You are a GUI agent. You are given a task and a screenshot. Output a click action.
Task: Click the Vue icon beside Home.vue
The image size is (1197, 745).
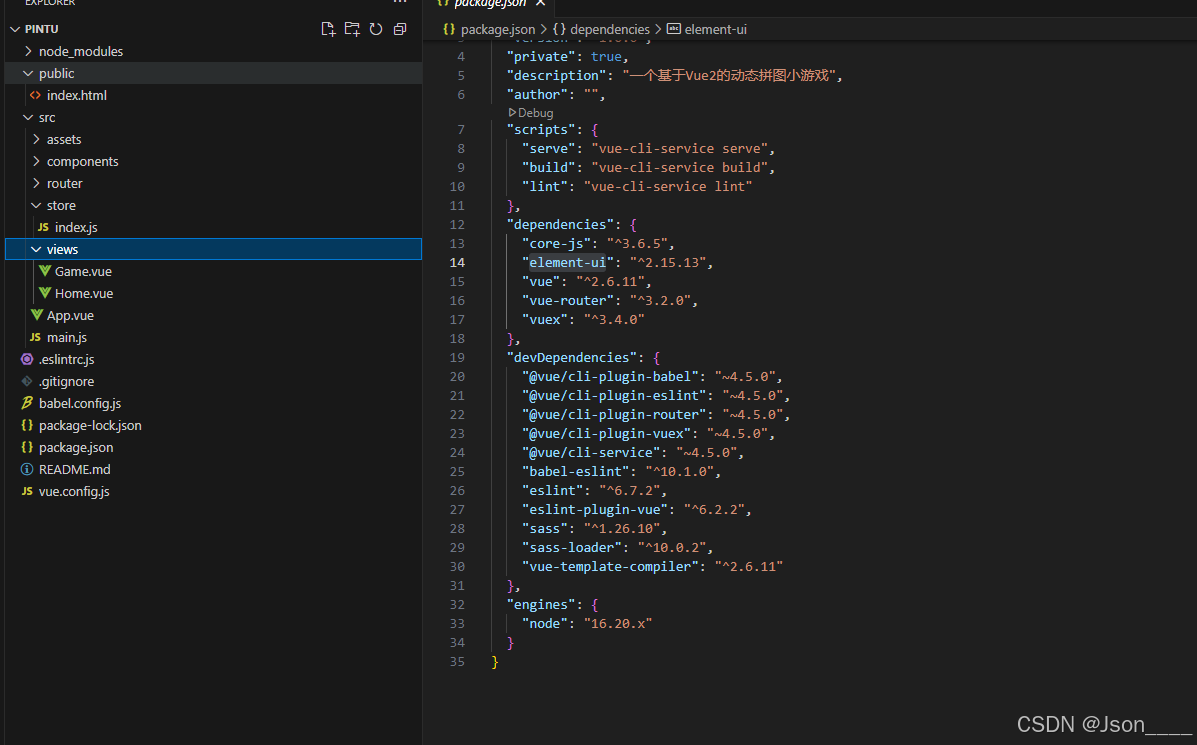point(44,293)
